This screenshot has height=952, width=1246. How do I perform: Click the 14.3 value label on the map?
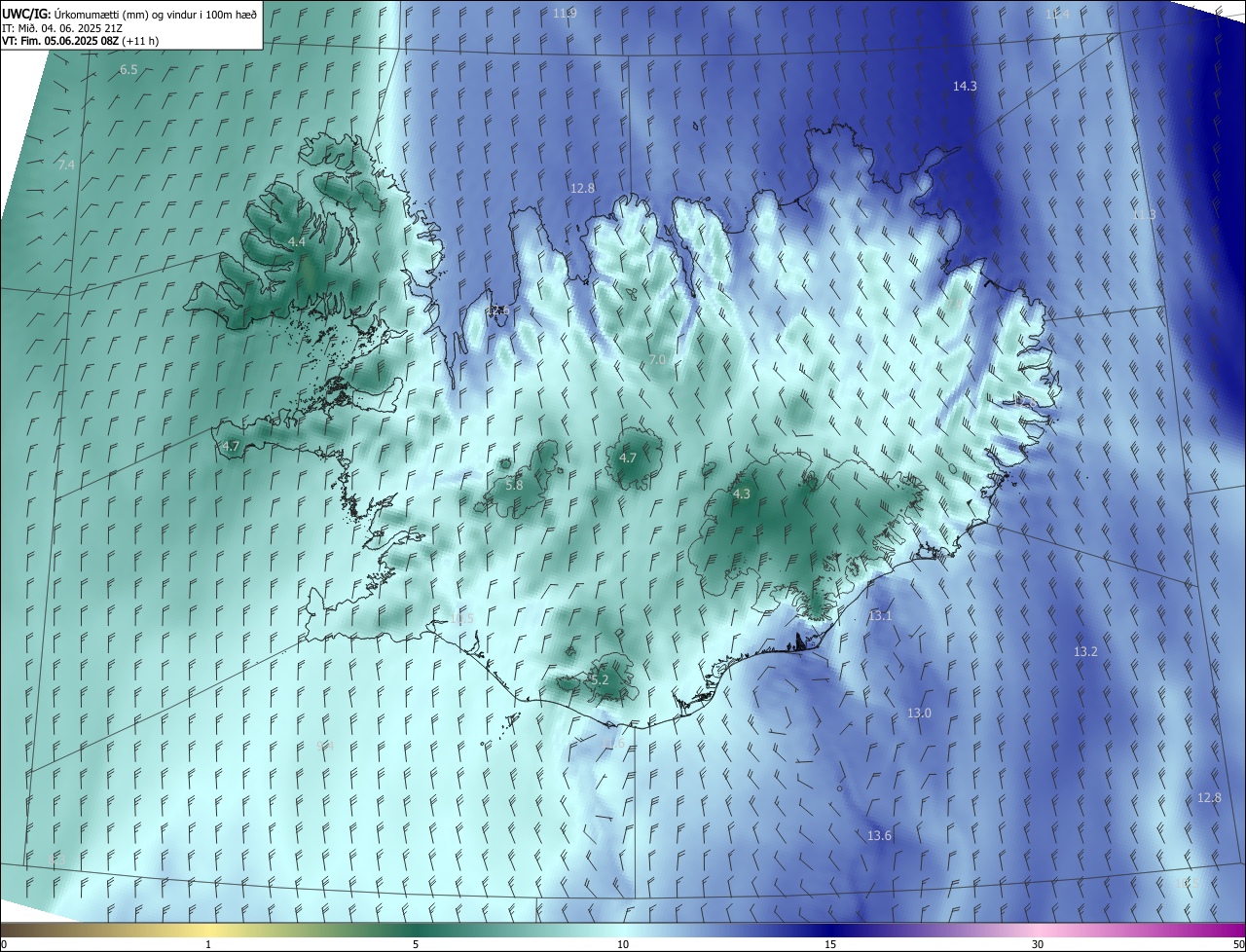tap(965, 87)
